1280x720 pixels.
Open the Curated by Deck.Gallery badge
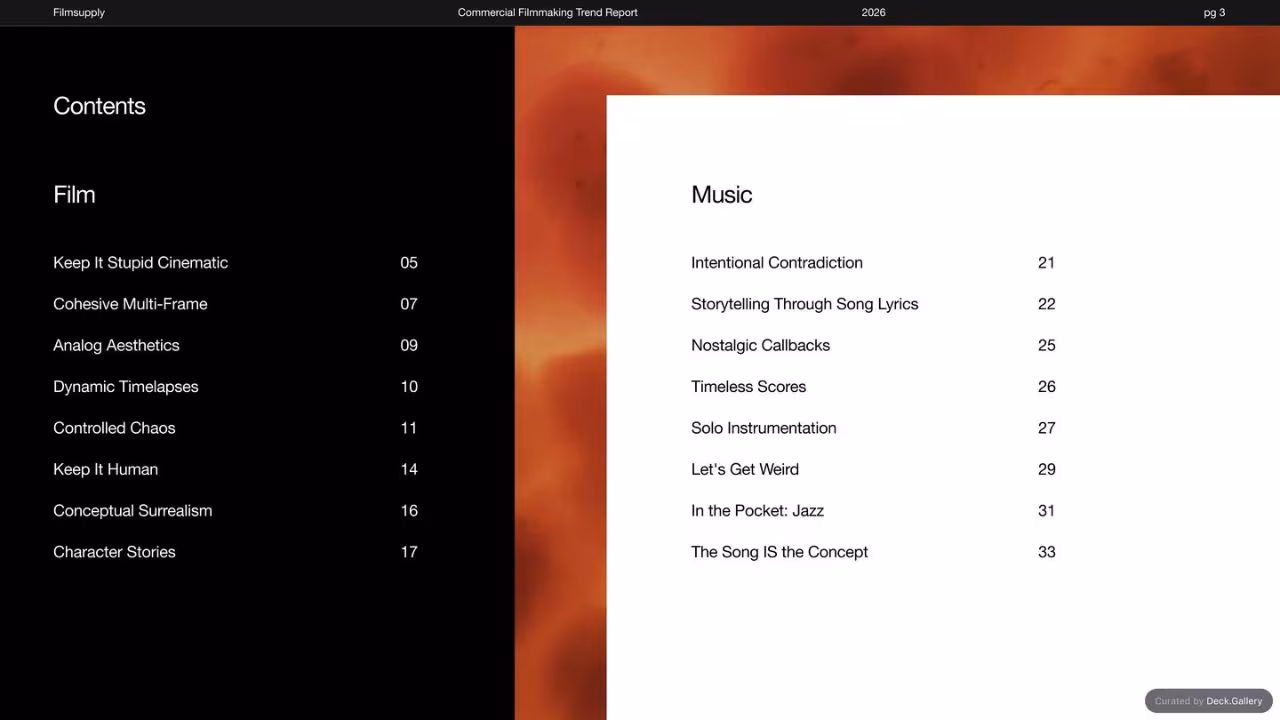tap(1208, 701)
